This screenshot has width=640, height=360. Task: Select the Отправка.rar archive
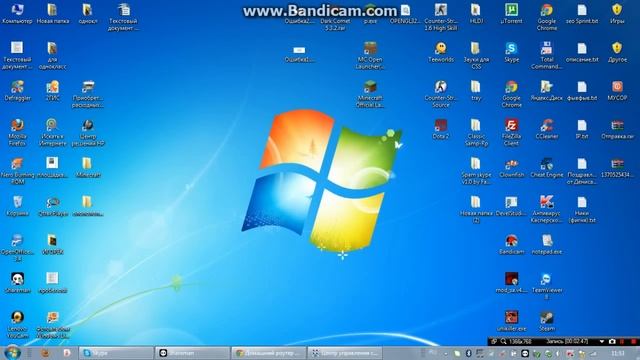[617, 129]
